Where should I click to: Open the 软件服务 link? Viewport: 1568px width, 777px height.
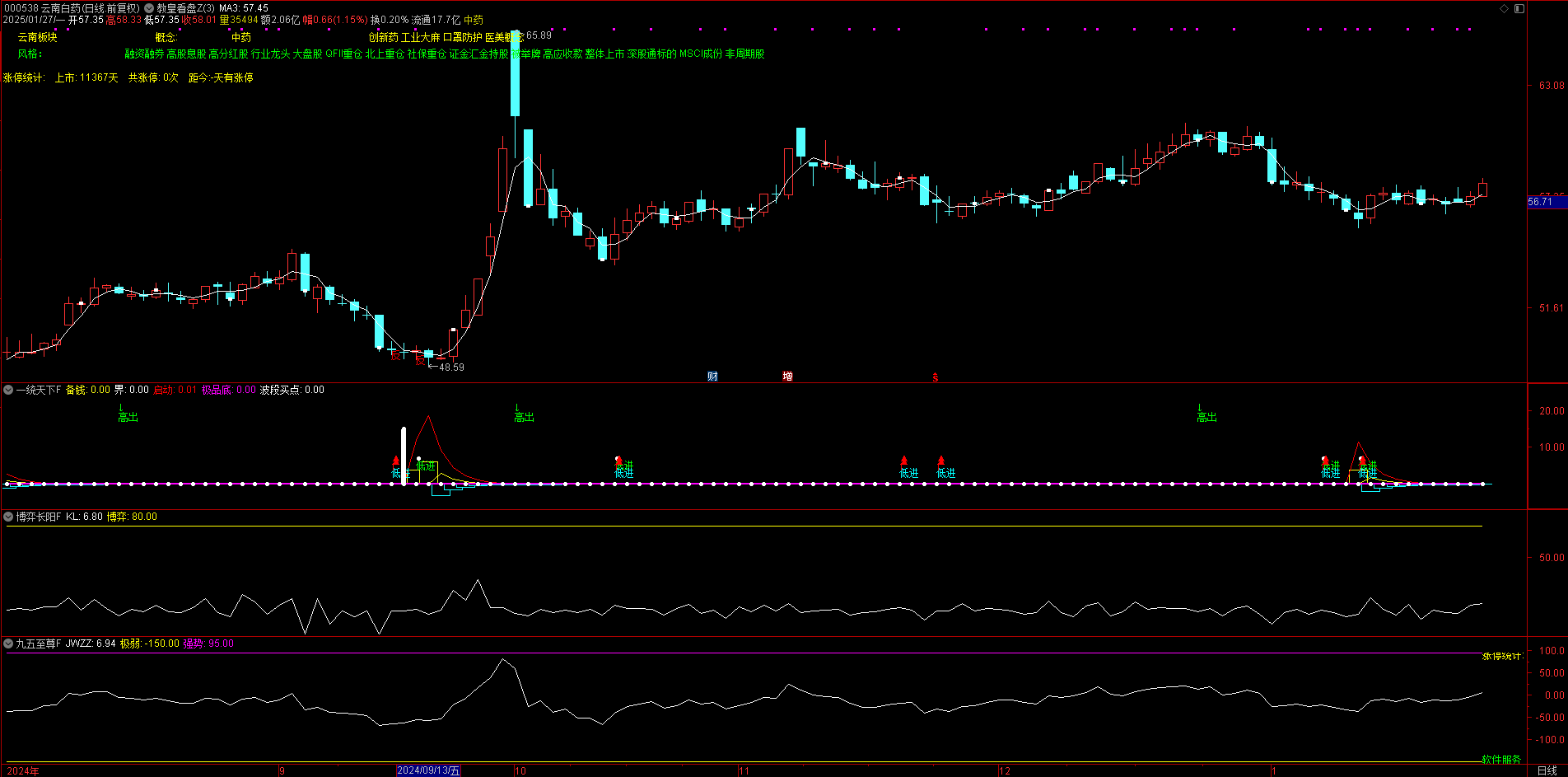click(1501, 760)
